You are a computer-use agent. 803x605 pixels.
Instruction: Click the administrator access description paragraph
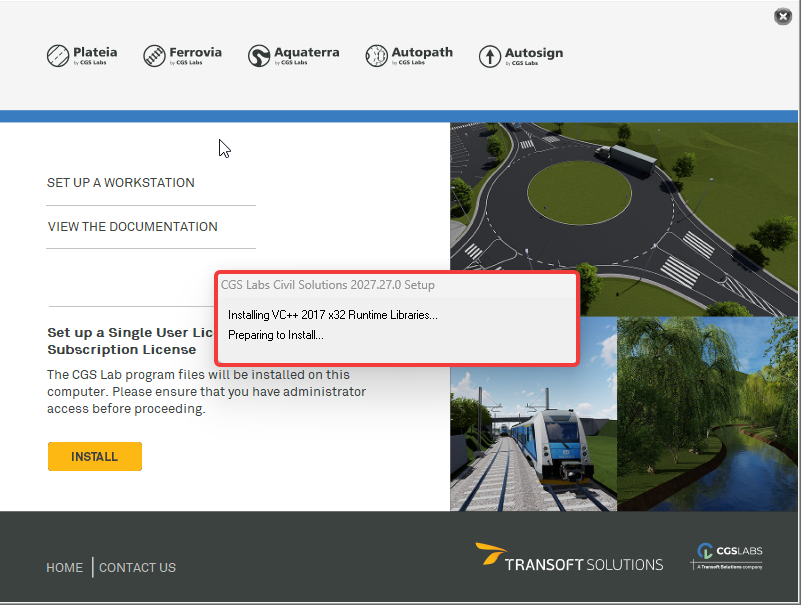[x=206, y=392]
